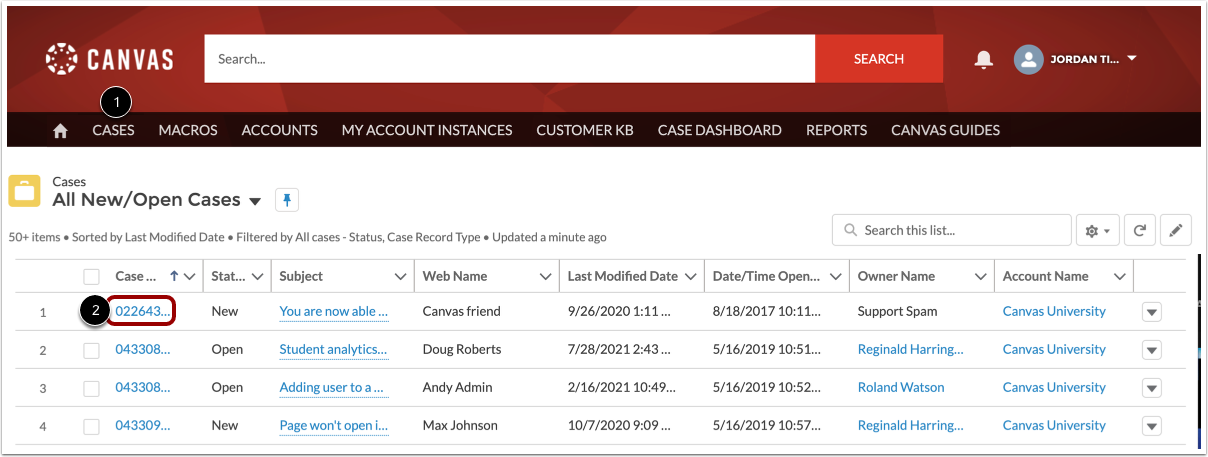Open the Student analytics subject link

(333, 349)
